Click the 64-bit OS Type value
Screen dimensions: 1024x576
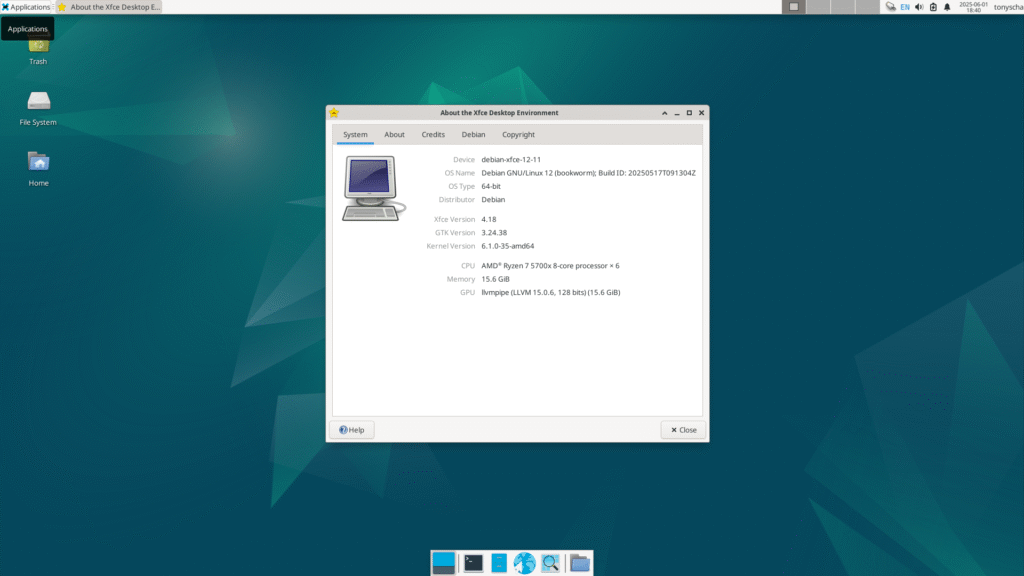491,186
